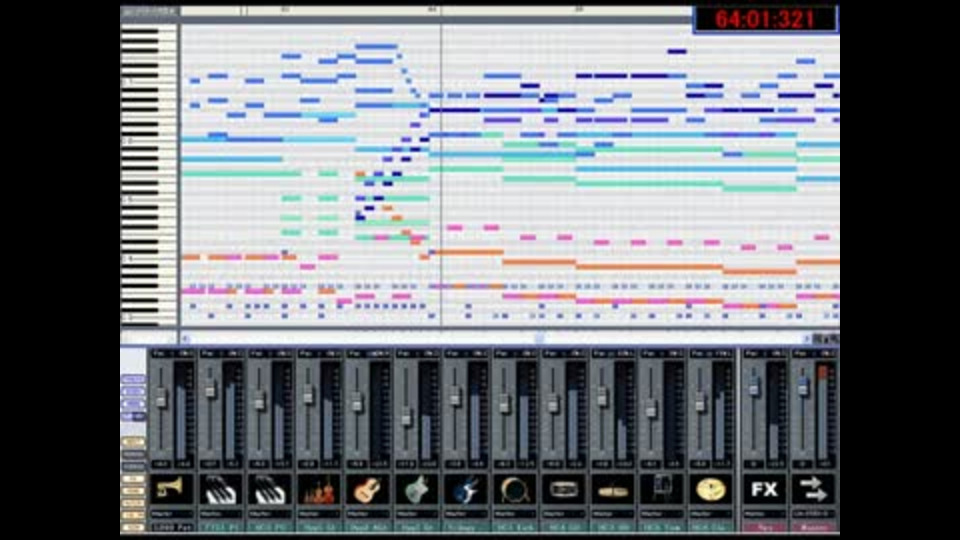Screen dimensions: 960x540
Task: Open the output routing dropdown under the acoustic guitar
Action: tap(368, 514)
